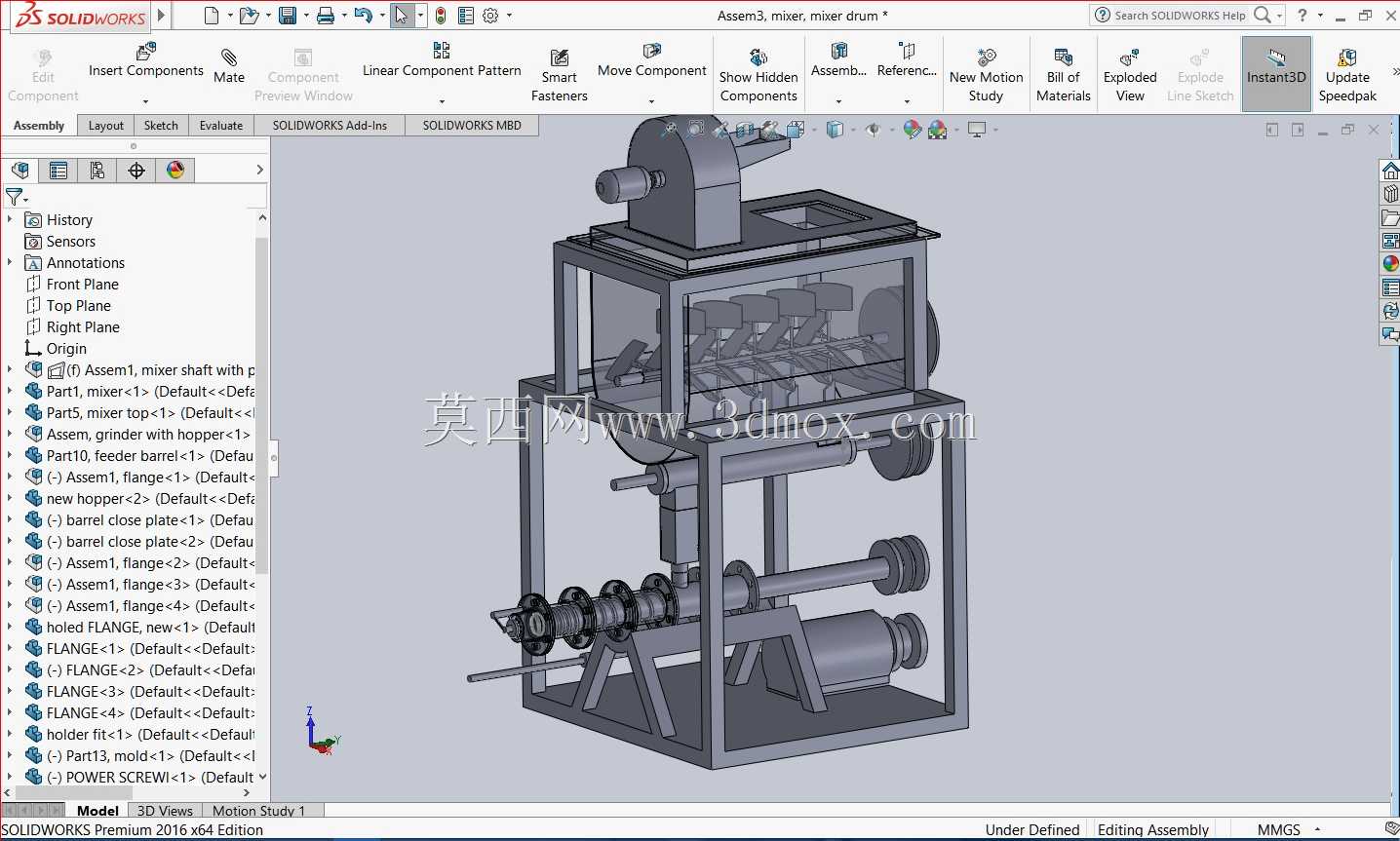The width and height of the screenshot is (1400, 841).
Task: Expand the SOLIDWORKS menu flyout arrow
Action: tap(162, 16)
